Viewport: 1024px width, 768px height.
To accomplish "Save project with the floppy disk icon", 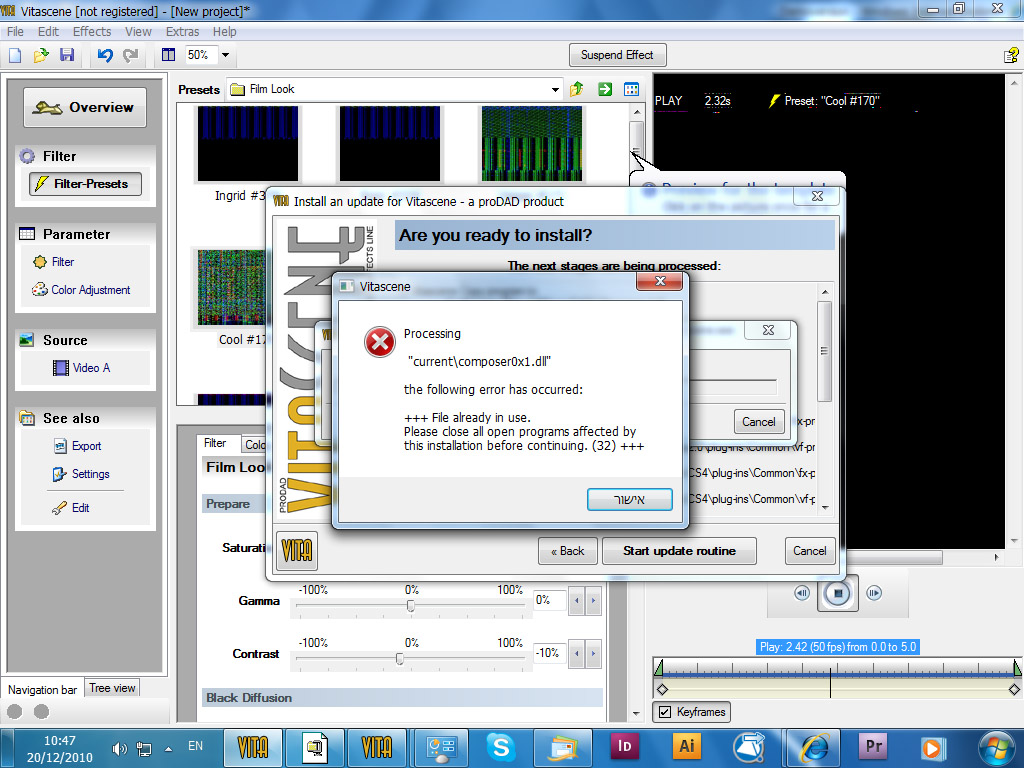I will [67, 55].
